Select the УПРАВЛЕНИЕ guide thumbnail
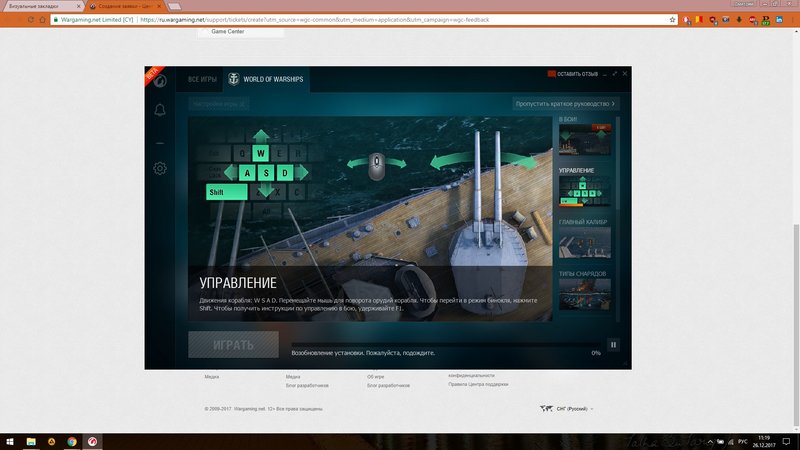This screenshot has height=450, width=800. coord(584,191)
